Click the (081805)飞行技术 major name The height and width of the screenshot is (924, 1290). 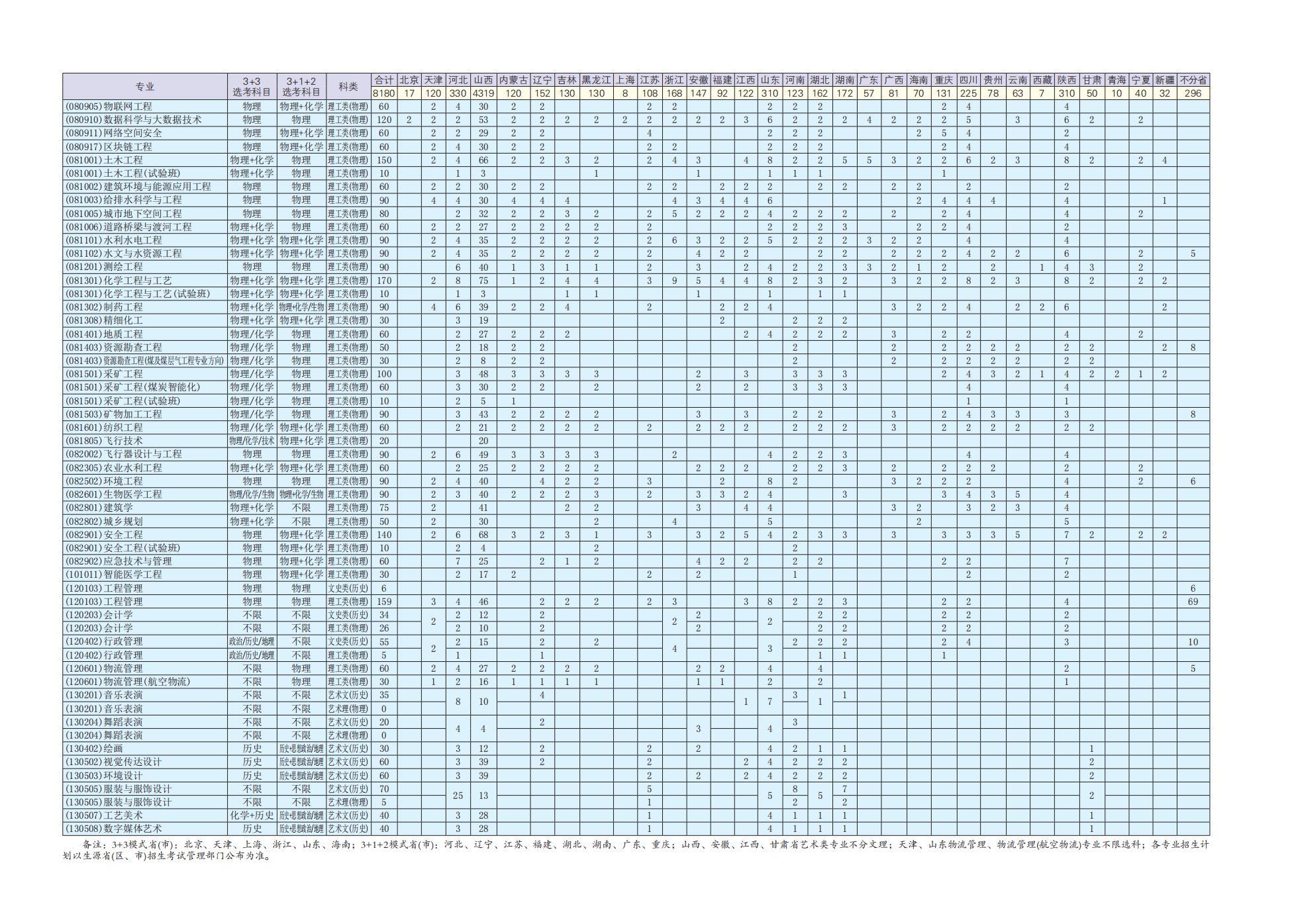[x=104, y=441]
